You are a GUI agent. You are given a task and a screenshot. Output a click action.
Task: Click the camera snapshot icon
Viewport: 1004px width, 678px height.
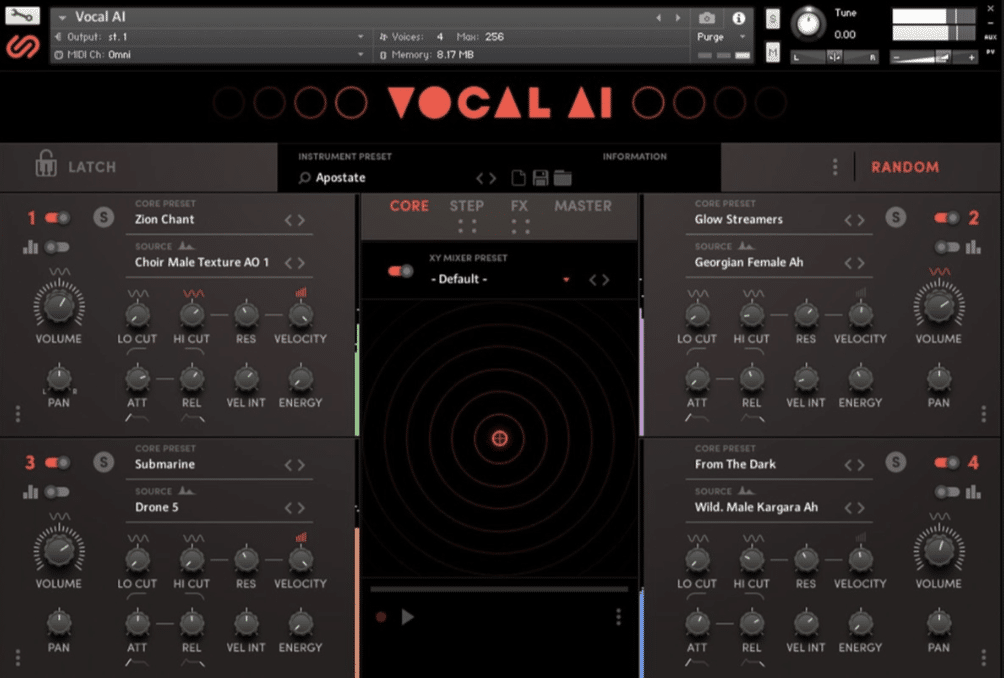(706, 18)
